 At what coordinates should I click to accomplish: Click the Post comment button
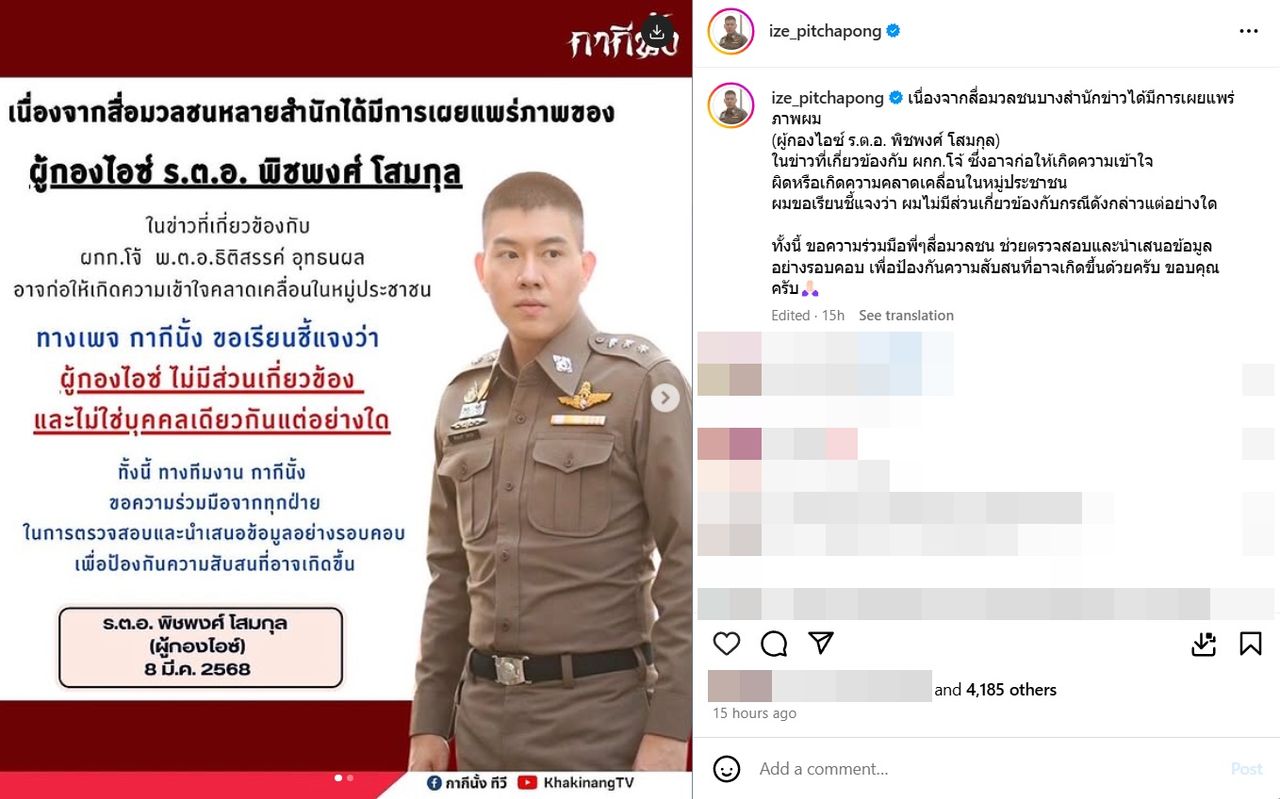[1246, 769]
